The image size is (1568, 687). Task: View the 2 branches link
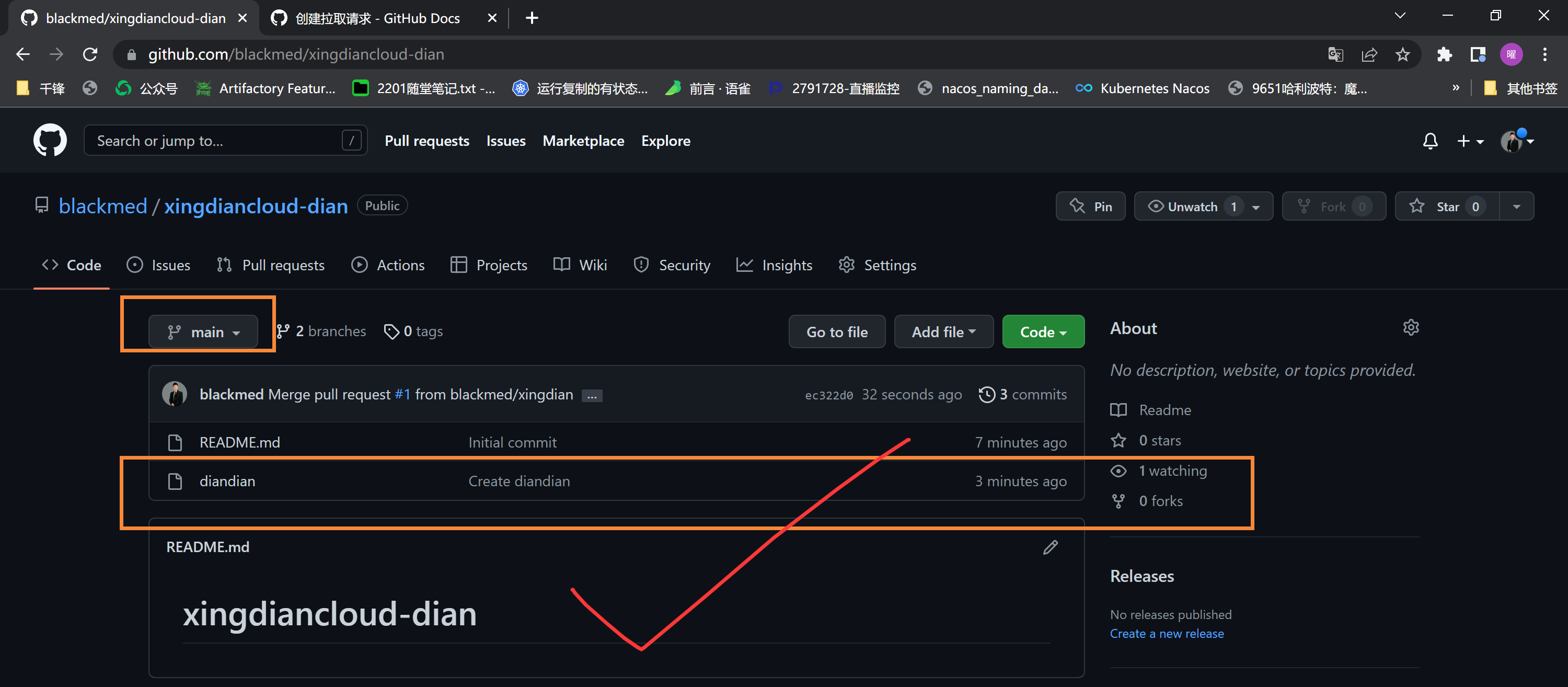point(321,331)
